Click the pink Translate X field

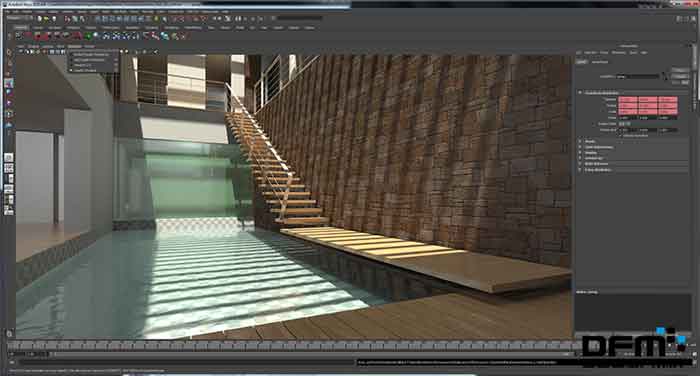628,99
